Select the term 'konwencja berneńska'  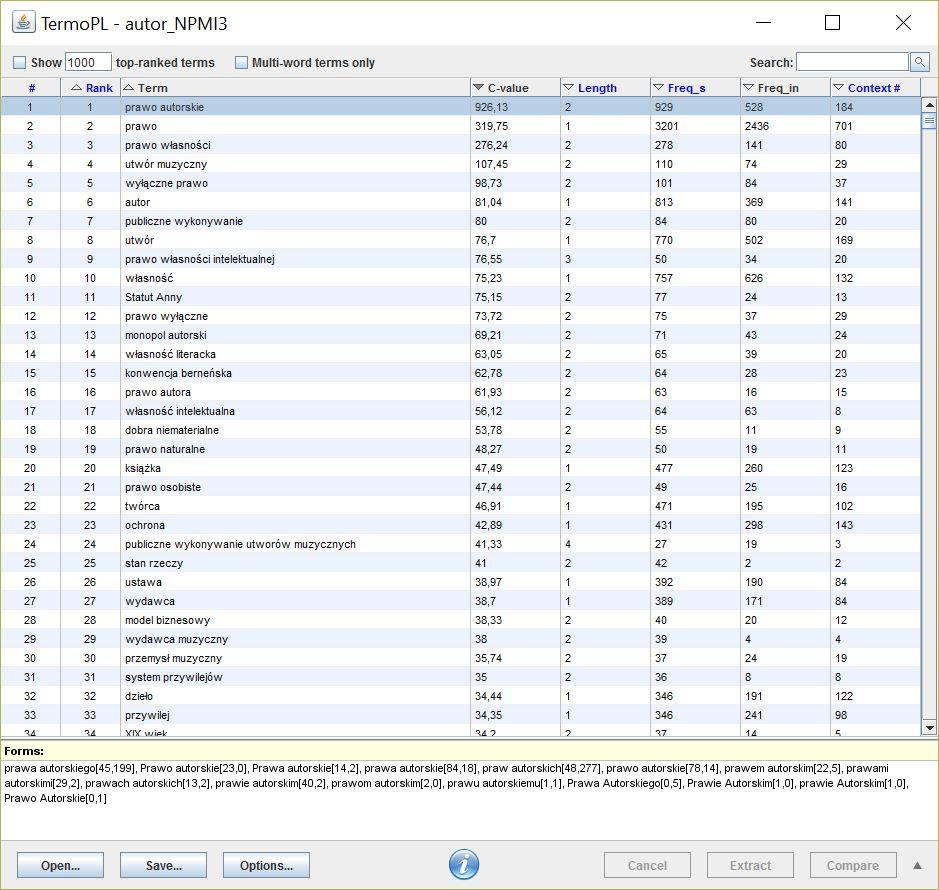[178, 373]
